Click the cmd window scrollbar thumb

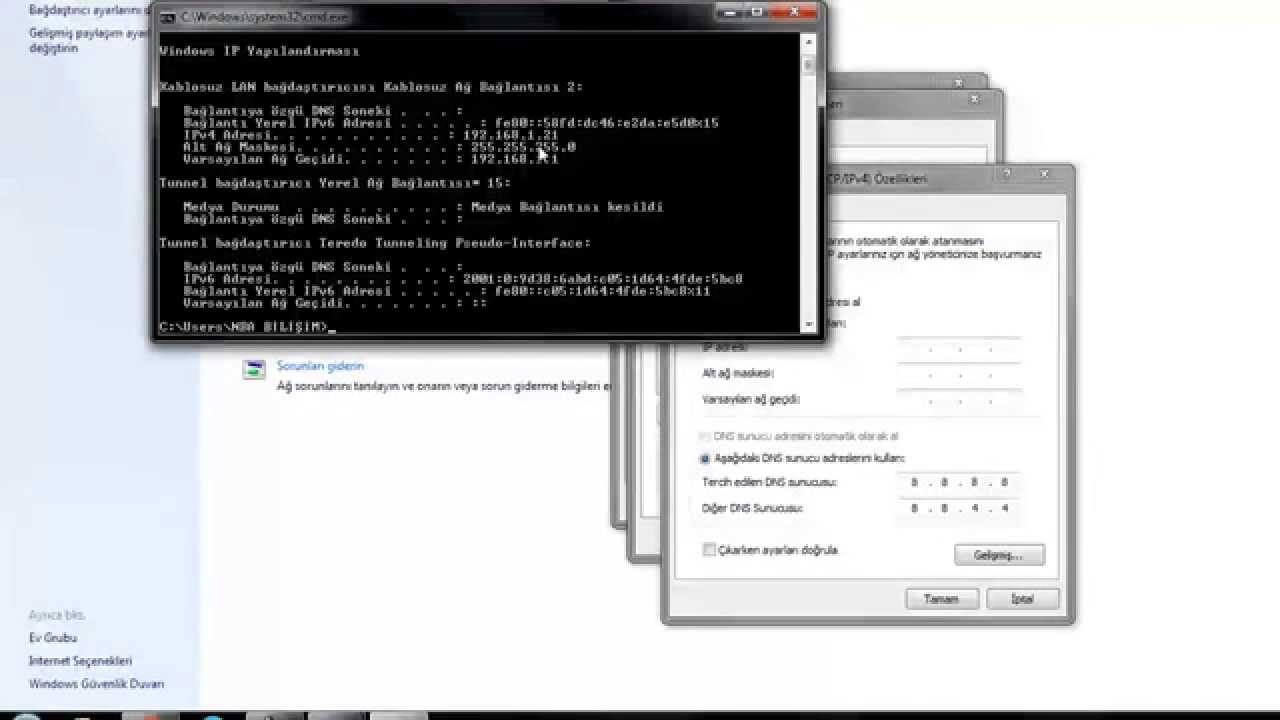[808, 64]
